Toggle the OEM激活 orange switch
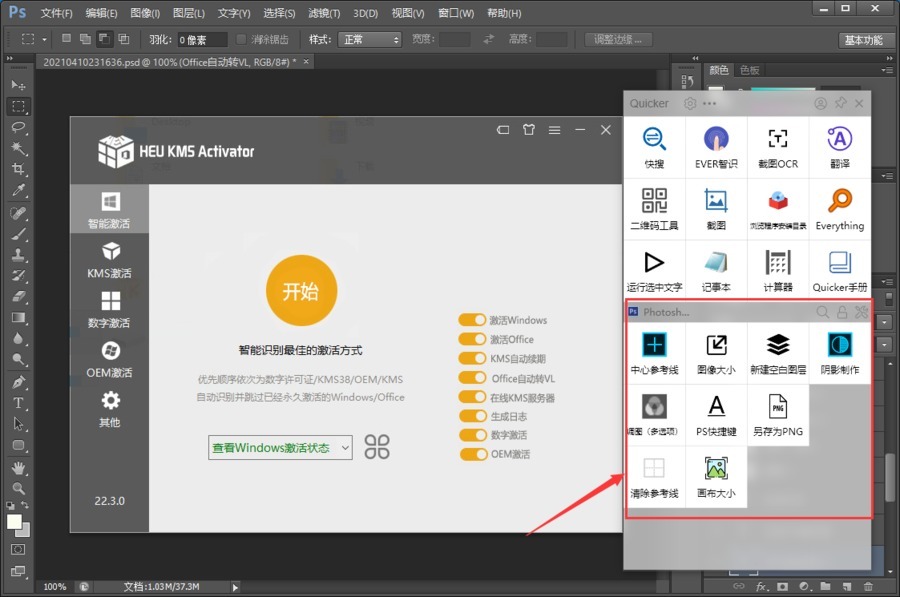The width and height of the screenshot is (900, 597). click(472, 454)
